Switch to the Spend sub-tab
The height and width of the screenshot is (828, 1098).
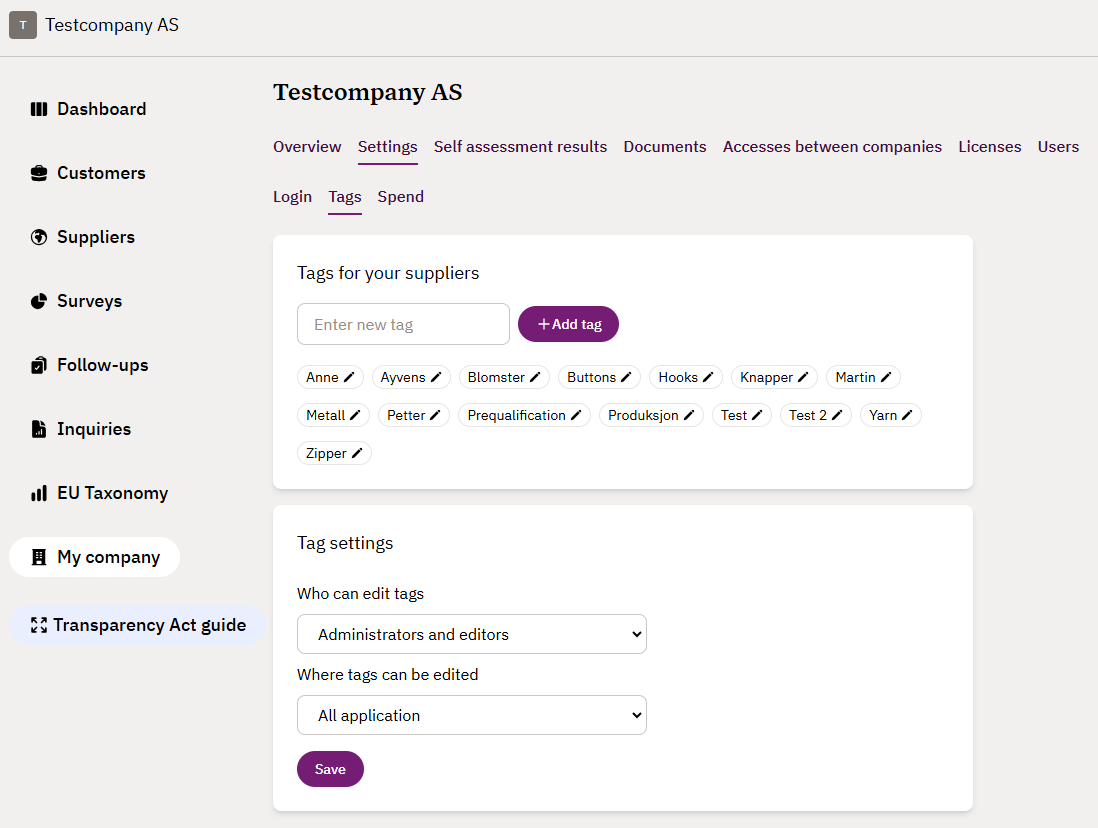point(400,197)
